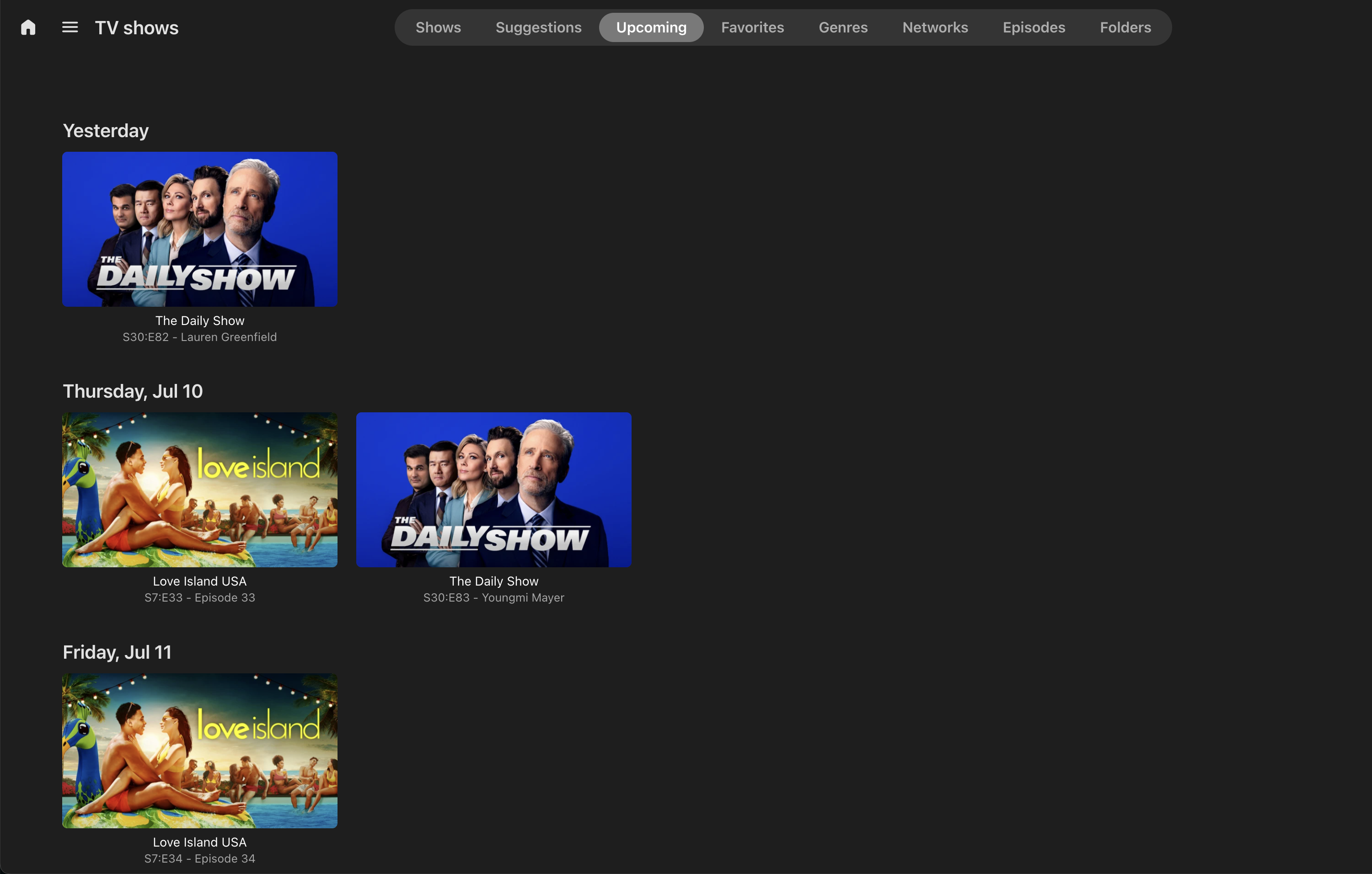Image resolution: width=1372 pixels, height=874 pixels.
Task: Open Yesterday's Daily Show poster
Action: click(199, 229)
